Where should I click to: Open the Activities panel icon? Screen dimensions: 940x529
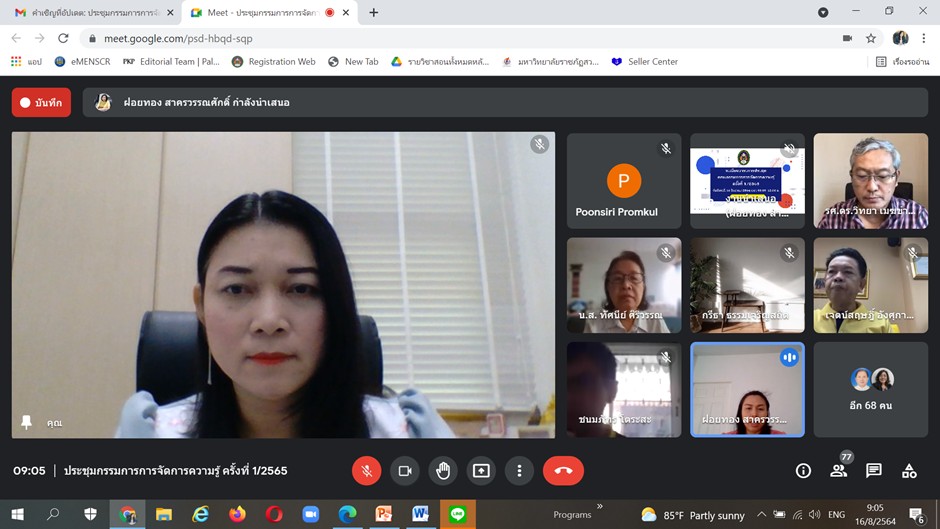pos(909,471)
